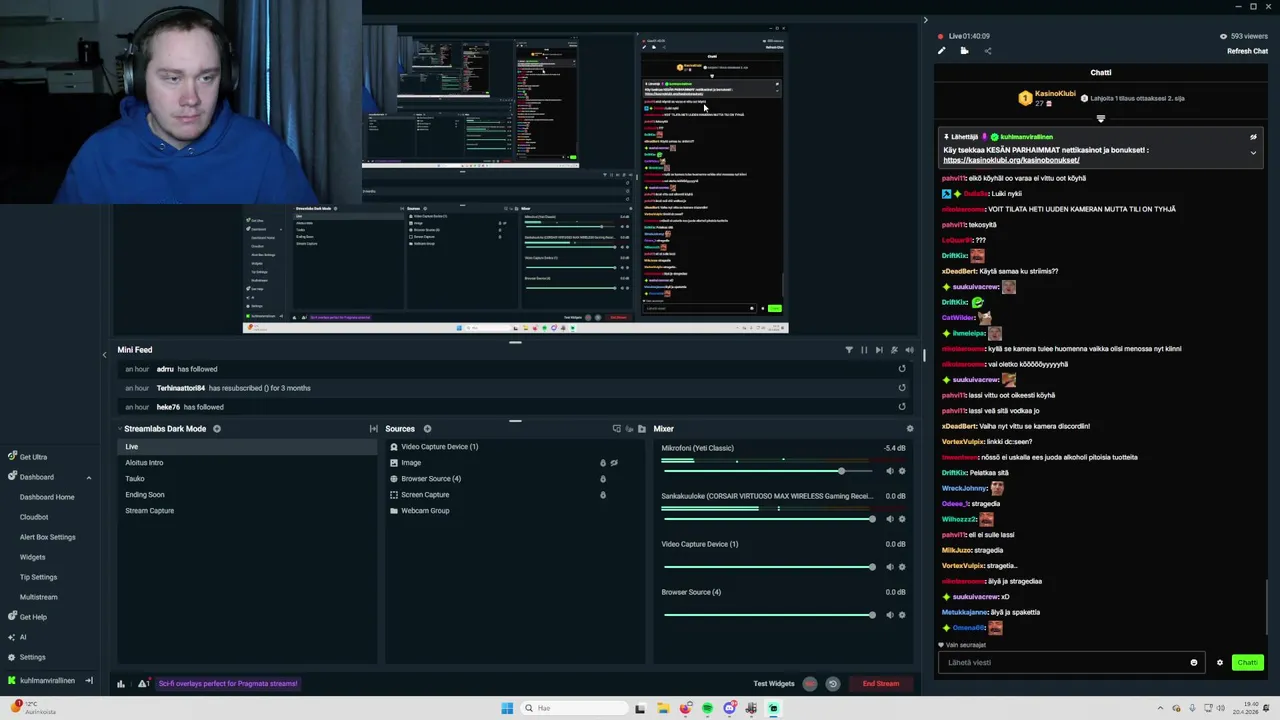Open Alert Box Settings in the sidebar
The width and height of the screenshot is (1280, 720).
[47, 537]
